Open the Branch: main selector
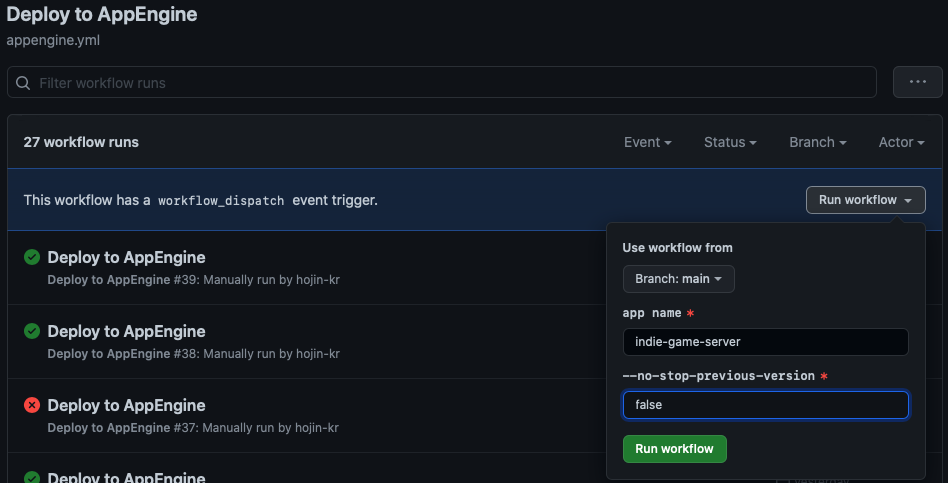 [x=678, y=279]
